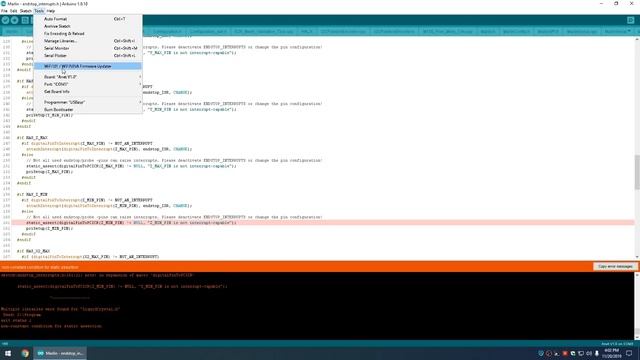Click the editor scrollbar down arrow
The width and height of the screenshot is (640, 360).
pos(637,257)
